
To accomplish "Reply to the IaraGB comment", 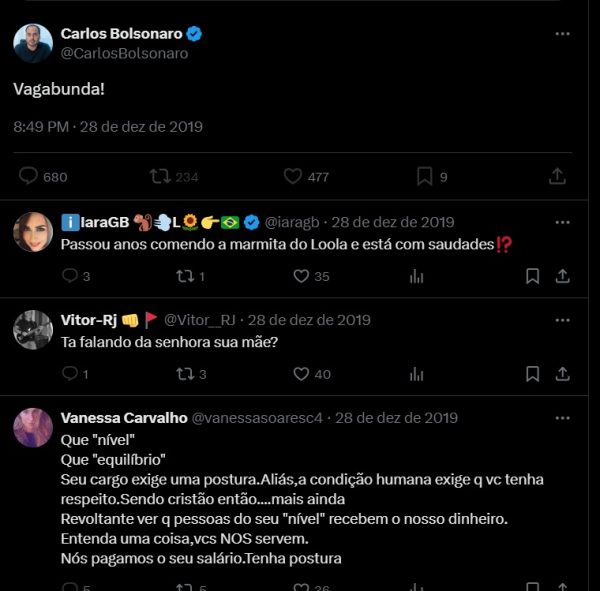I will (70, 276).
